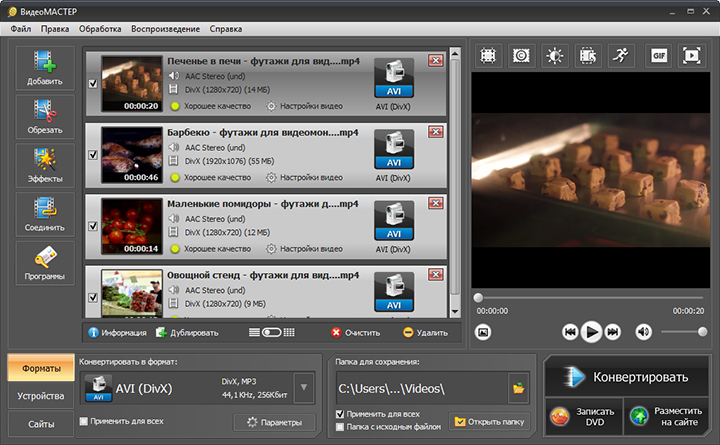Click Очистить to clear the list
This screenshot has width=720, height=445.
pyautogui.click(x=356, y=332)
